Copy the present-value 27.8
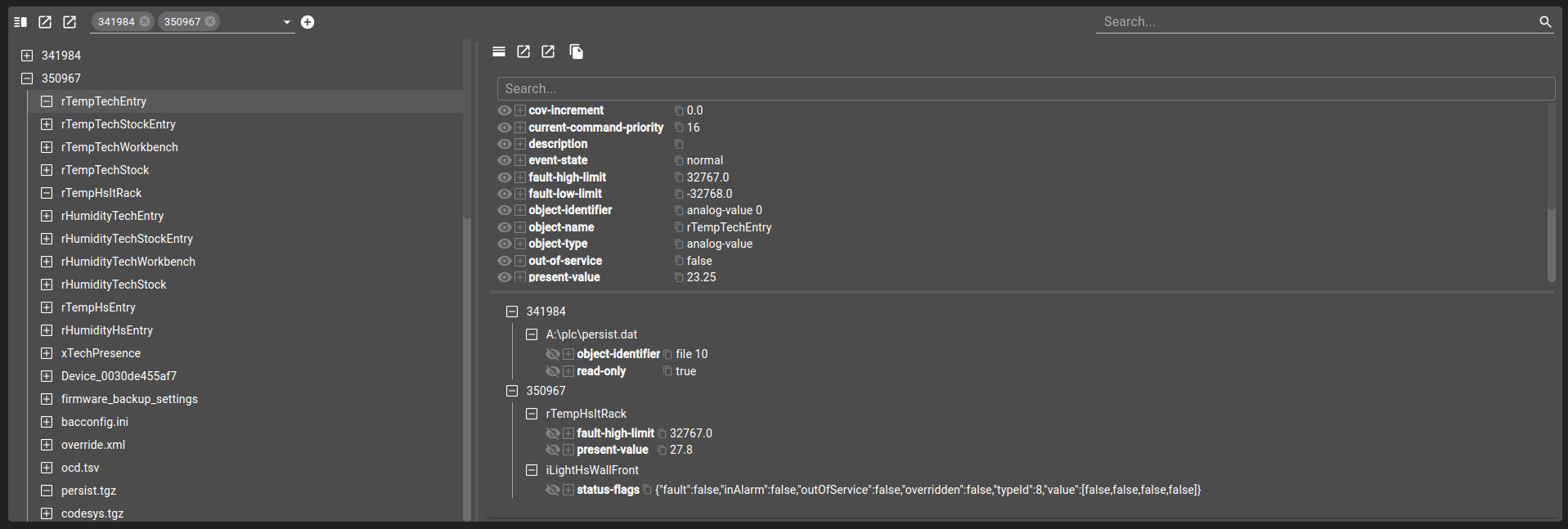This screenshot has height=529, width=1568. coord(662,450)
